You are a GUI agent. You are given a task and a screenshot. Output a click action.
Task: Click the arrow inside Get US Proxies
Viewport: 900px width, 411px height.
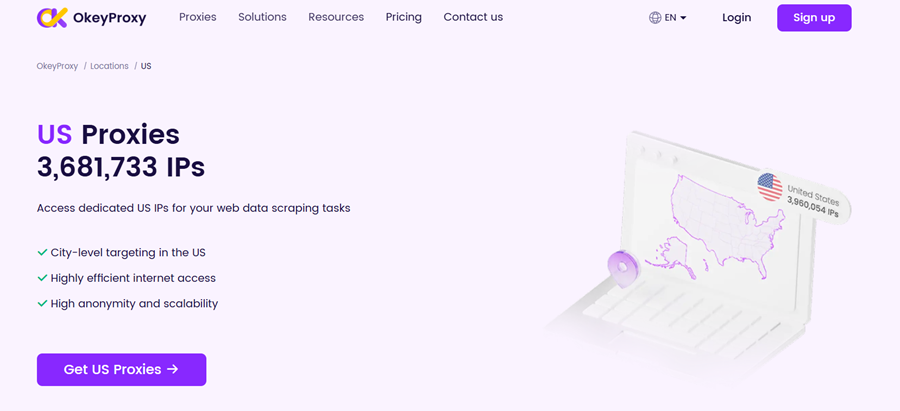click(173, 369)
